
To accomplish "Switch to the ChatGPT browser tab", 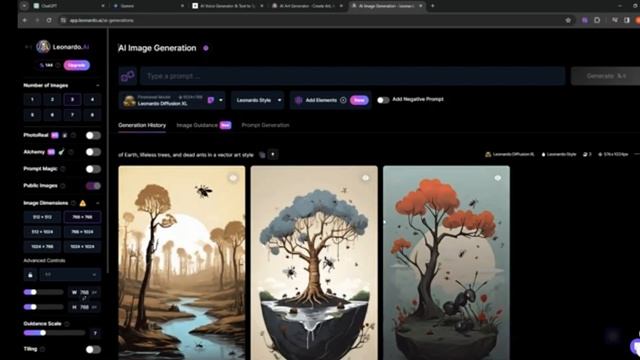I will point(68,6).
